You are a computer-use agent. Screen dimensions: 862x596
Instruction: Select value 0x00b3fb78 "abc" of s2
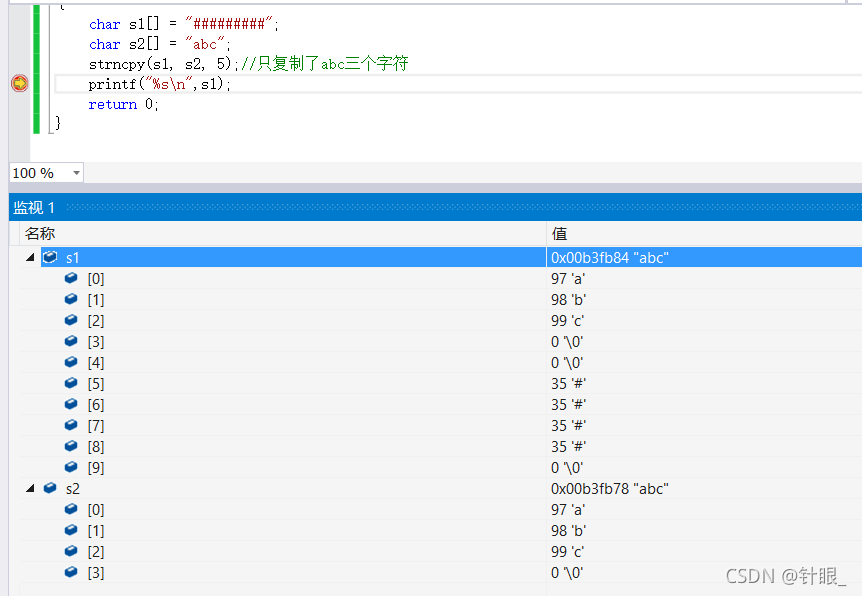(x=610, y=489)
